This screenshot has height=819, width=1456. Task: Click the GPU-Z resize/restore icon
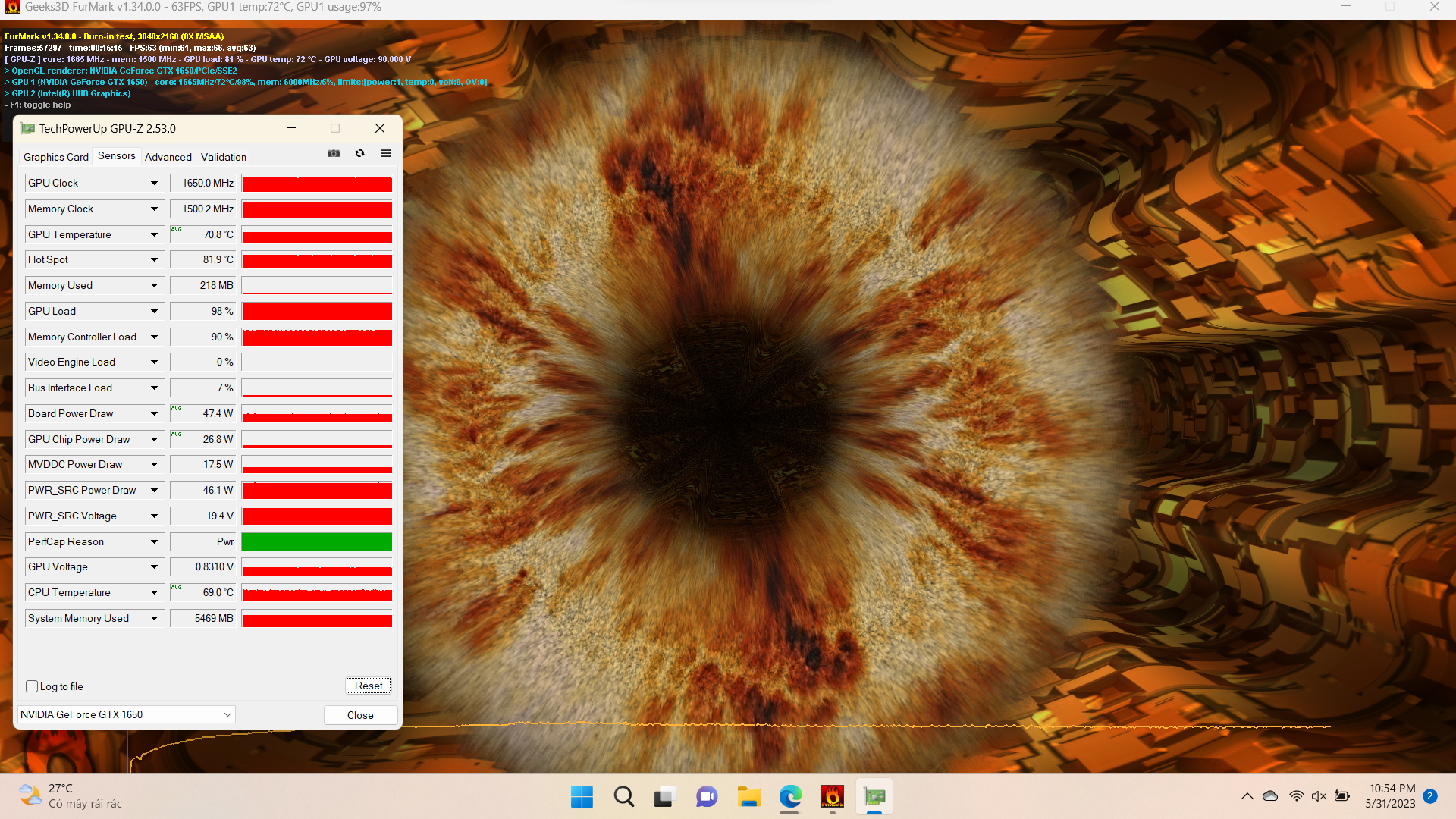[x=335, y=128]
